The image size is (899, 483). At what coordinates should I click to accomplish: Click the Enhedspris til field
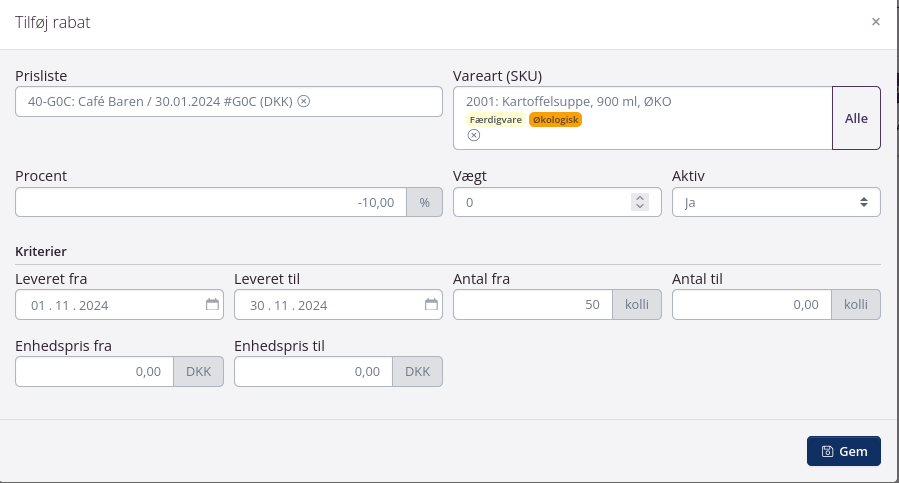tap(313, 371)
